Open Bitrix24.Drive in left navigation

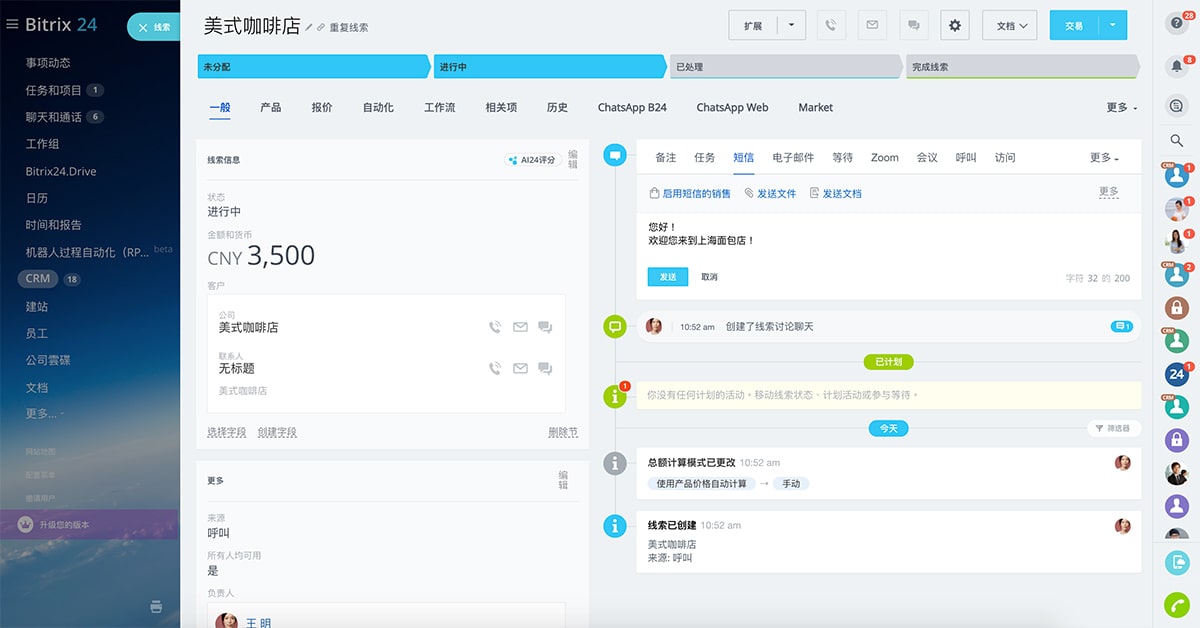click(61, 171)
